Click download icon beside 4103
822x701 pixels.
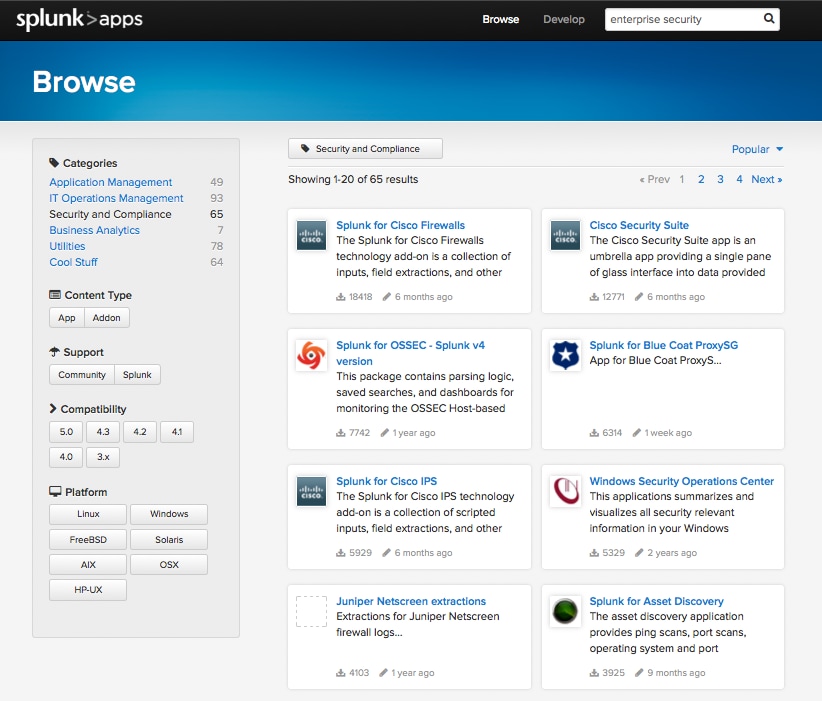pyautogui.click(x=341, y=673)
